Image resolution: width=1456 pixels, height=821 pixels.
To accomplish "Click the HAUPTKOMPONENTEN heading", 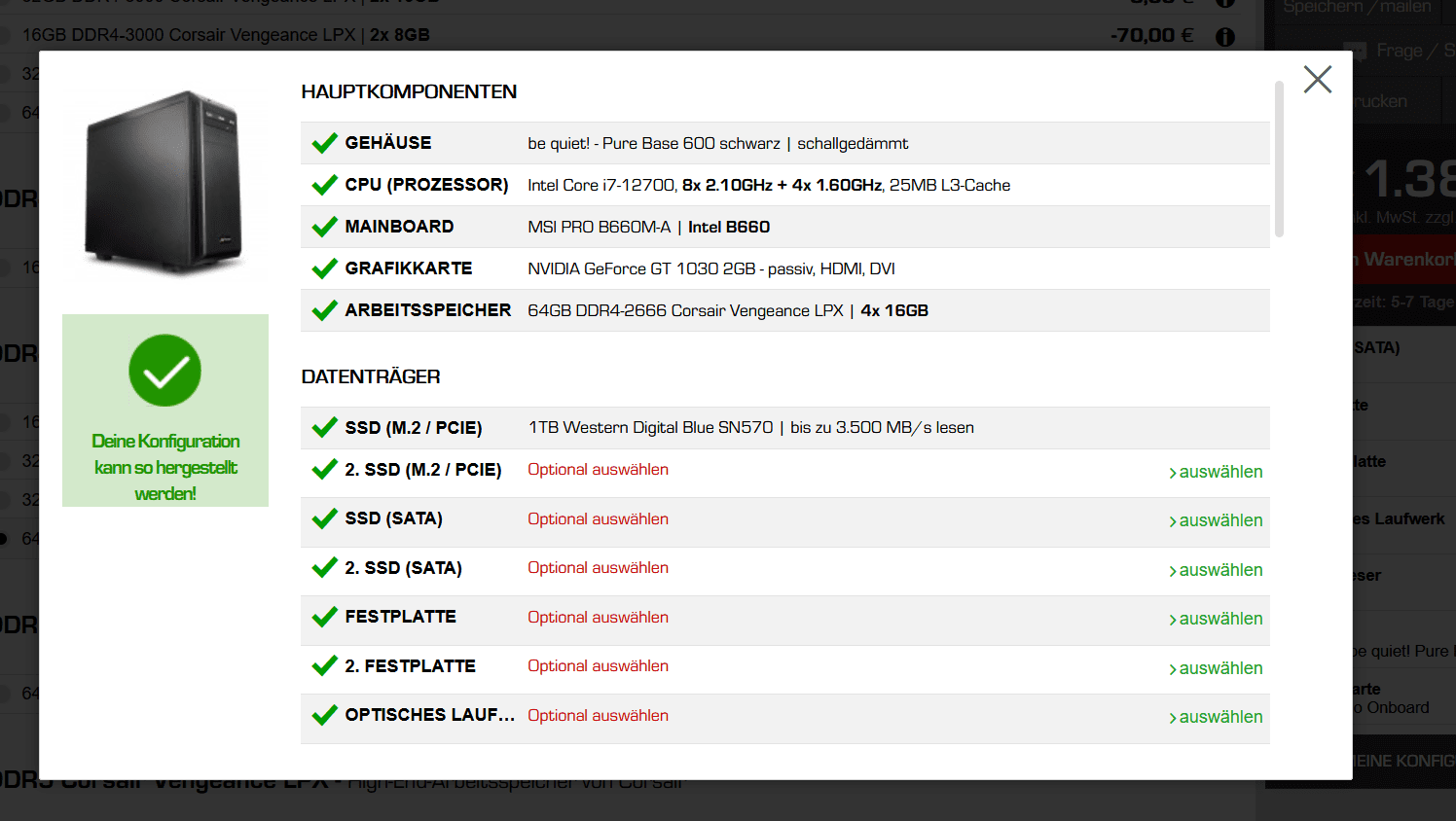I will (x=409, y=91).
